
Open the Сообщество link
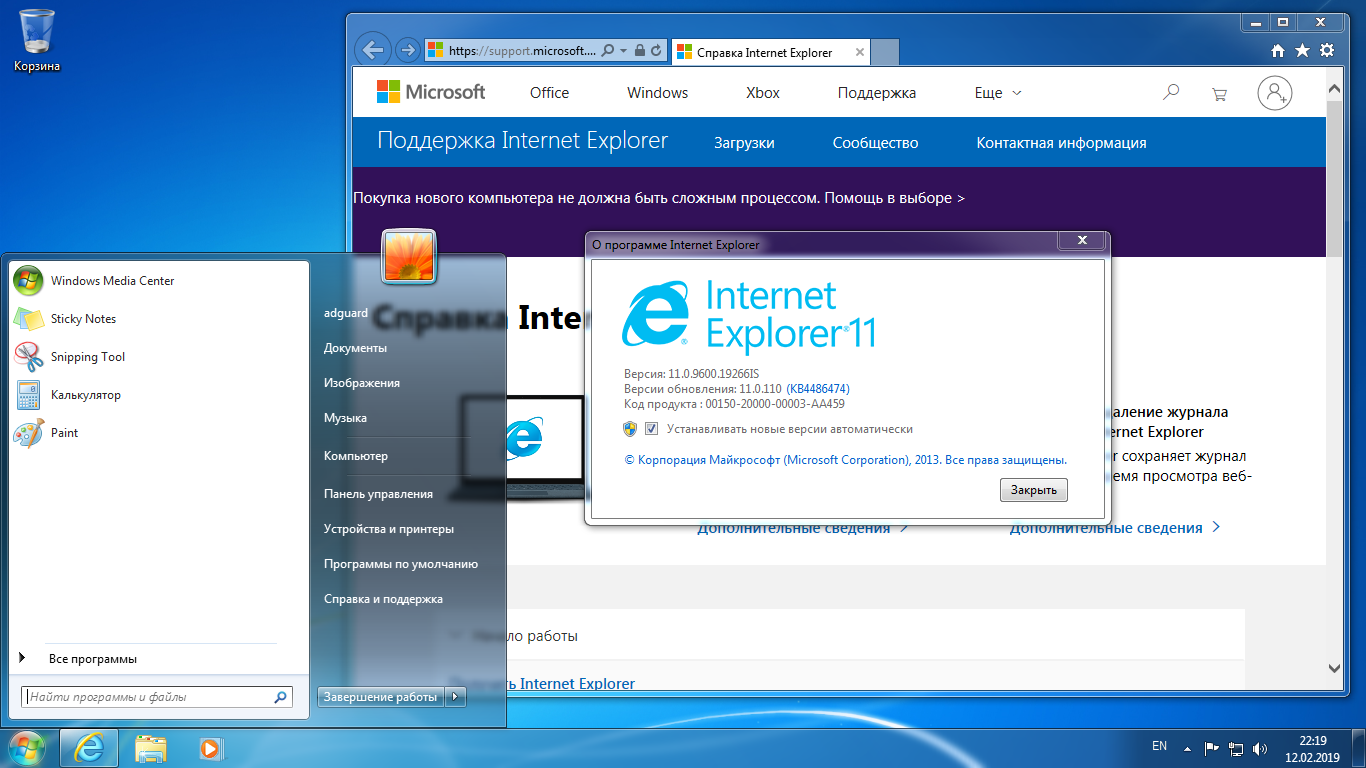click(875, 143)
